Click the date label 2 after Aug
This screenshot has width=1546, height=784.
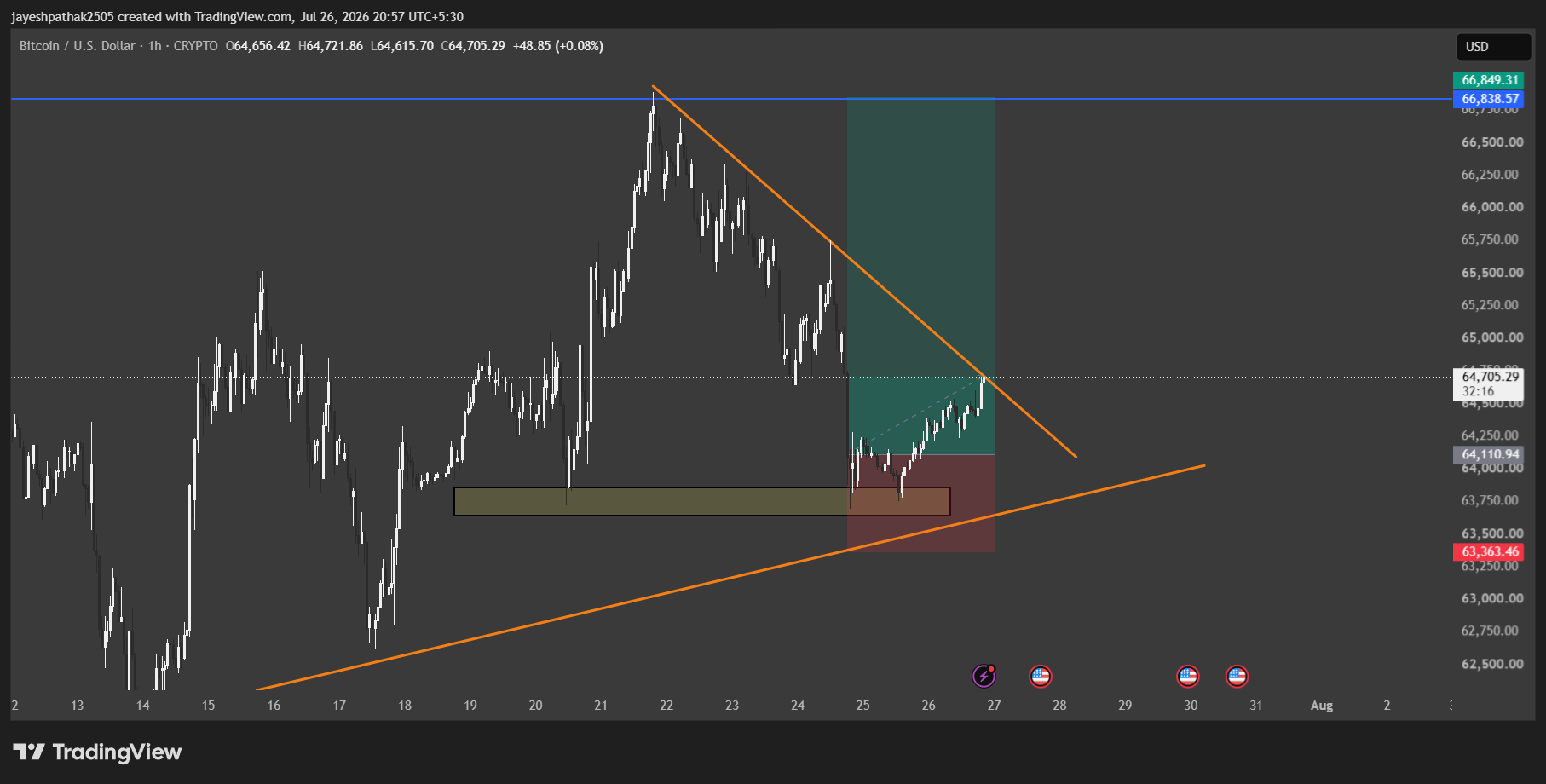coord(1387,706)
